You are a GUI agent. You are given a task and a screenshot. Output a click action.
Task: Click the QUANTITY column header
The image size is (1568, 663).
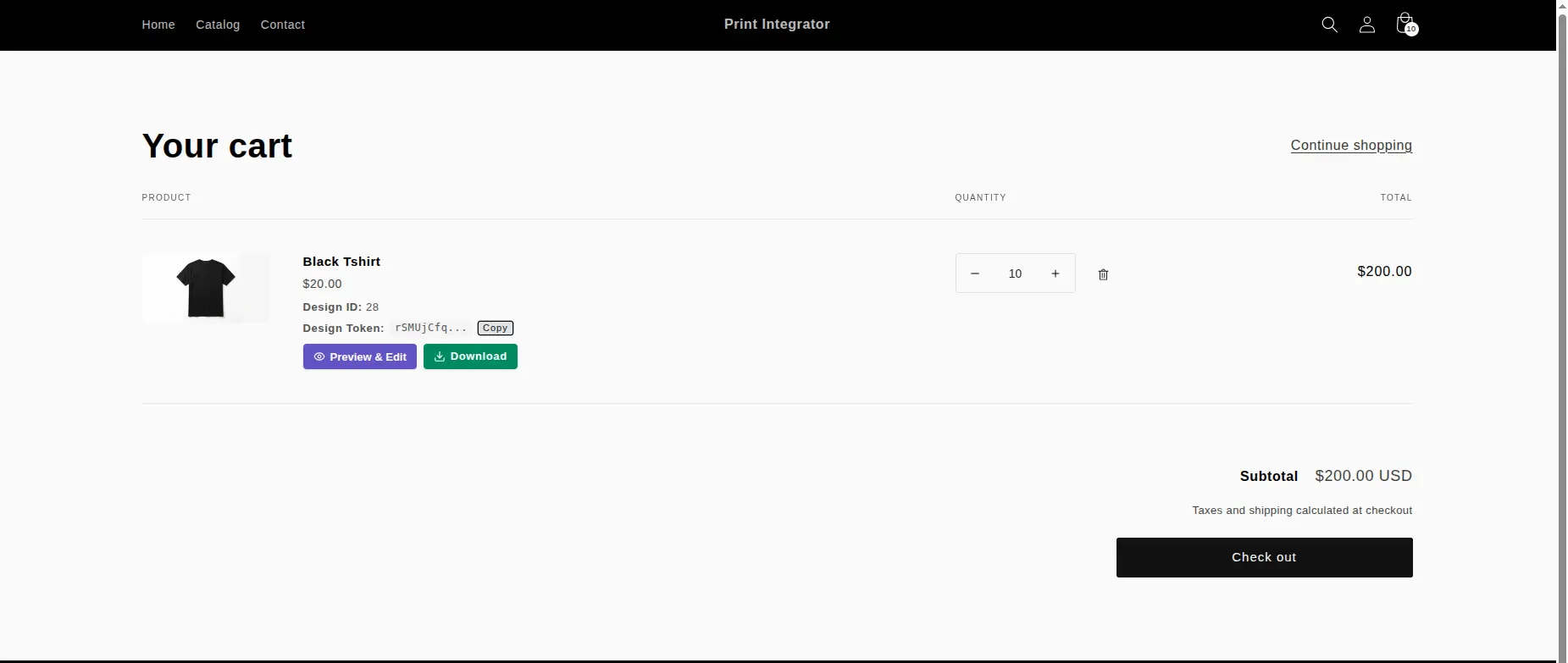pyautogui.click(x=980, y=197)
